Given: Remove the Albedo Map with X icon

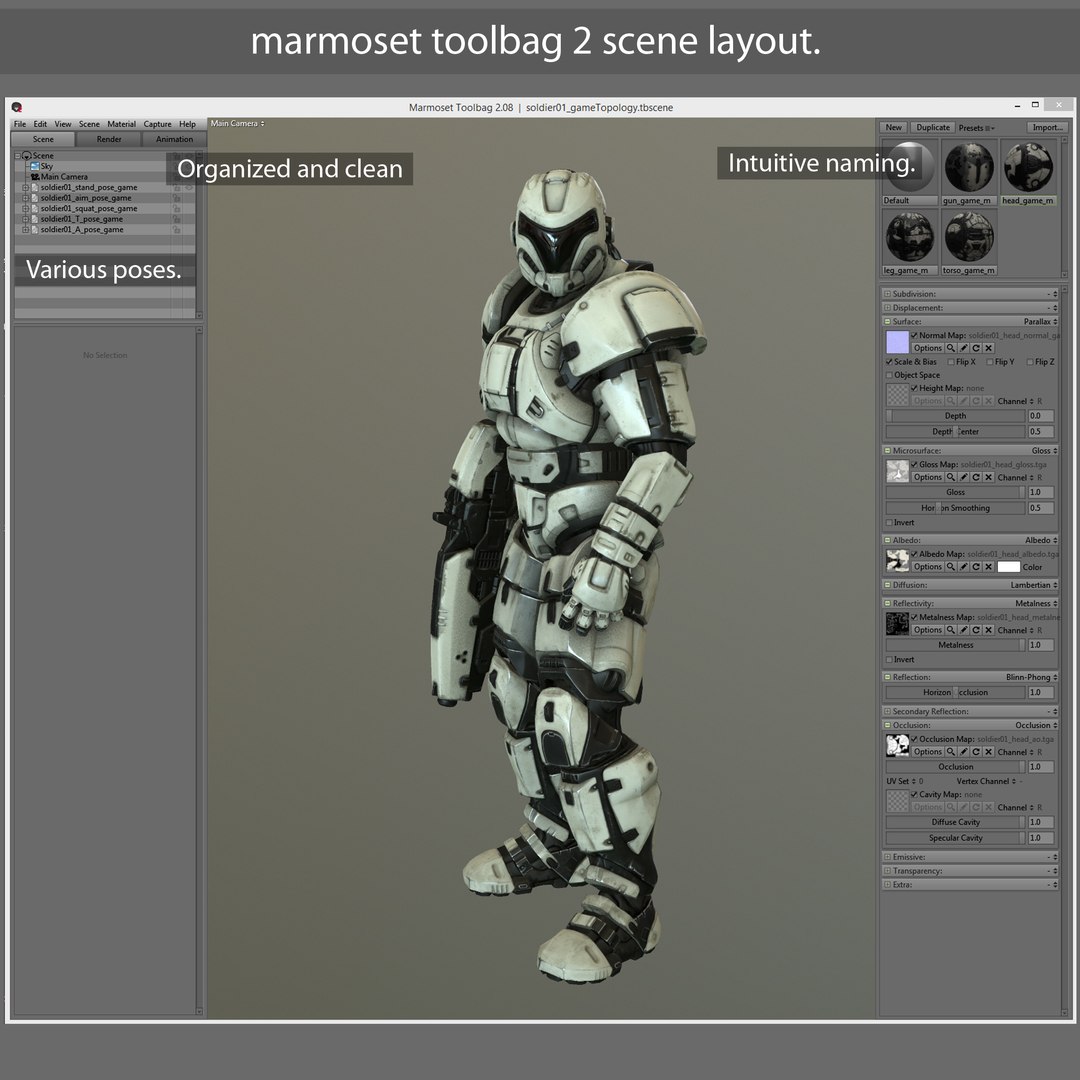Looking at the screenshot, I should [988, 567].
